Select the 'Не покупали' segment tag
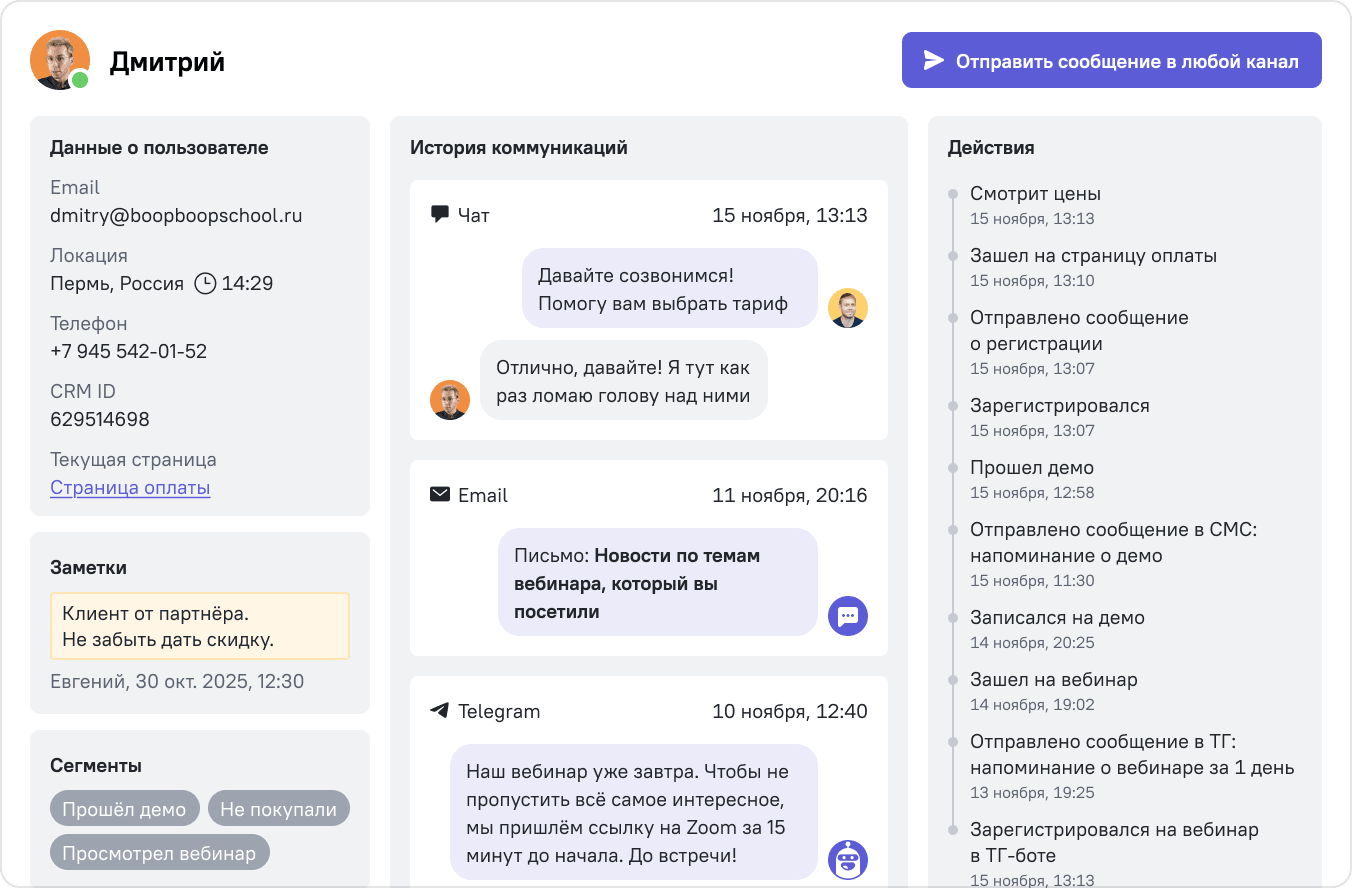Image resolution: width=1352 pixels, height=888 pixels. coord(279,809)
